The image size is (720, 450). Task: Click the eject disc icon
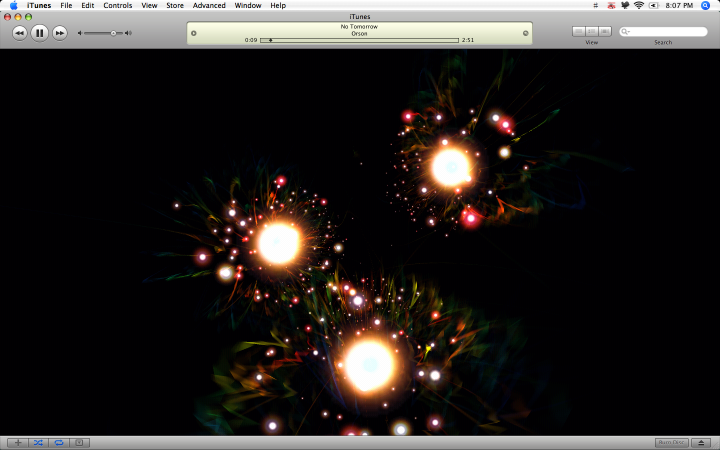pyautogui.click(x=701, y=443)
